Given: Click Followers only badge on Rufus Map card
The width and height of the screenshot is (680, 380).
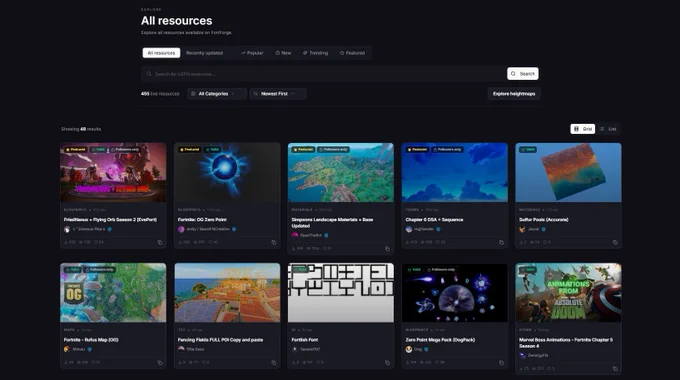Looking at the screenshot, I should (x=100, y=270).
